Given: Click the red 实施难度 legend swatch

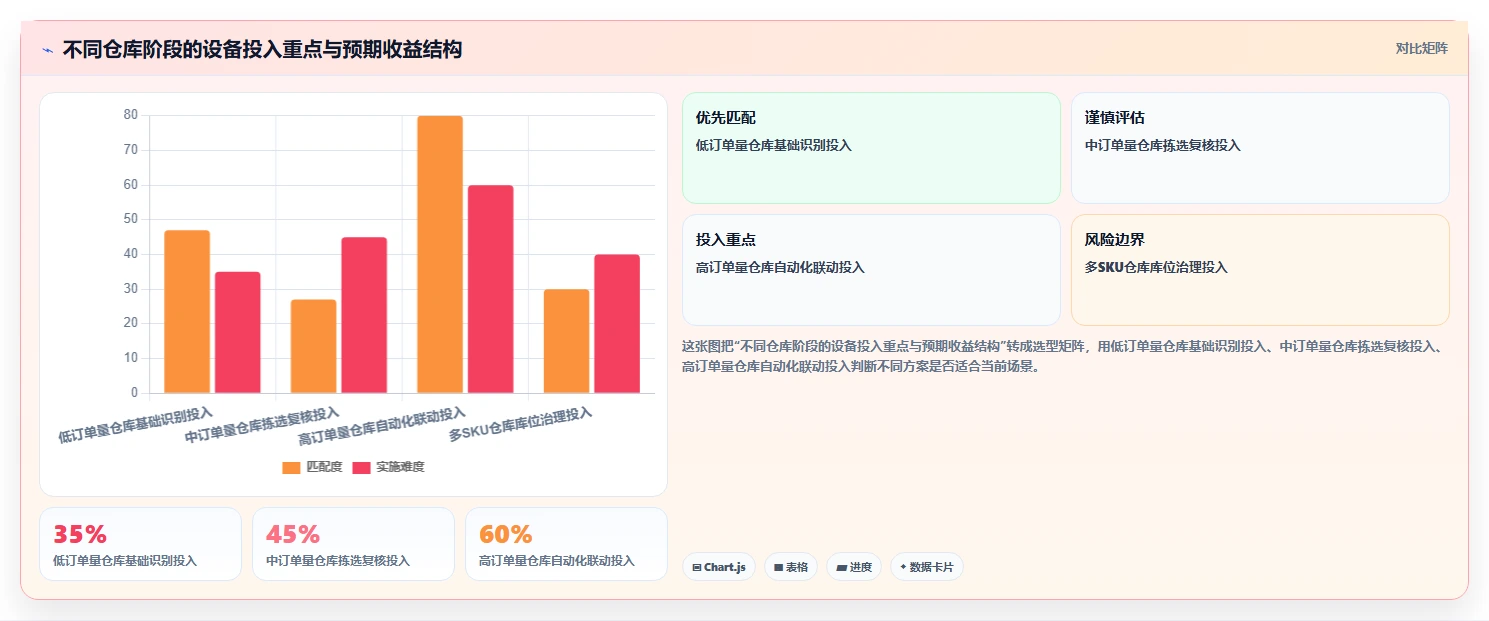Looking at the screenshot, I should point(361,467).
